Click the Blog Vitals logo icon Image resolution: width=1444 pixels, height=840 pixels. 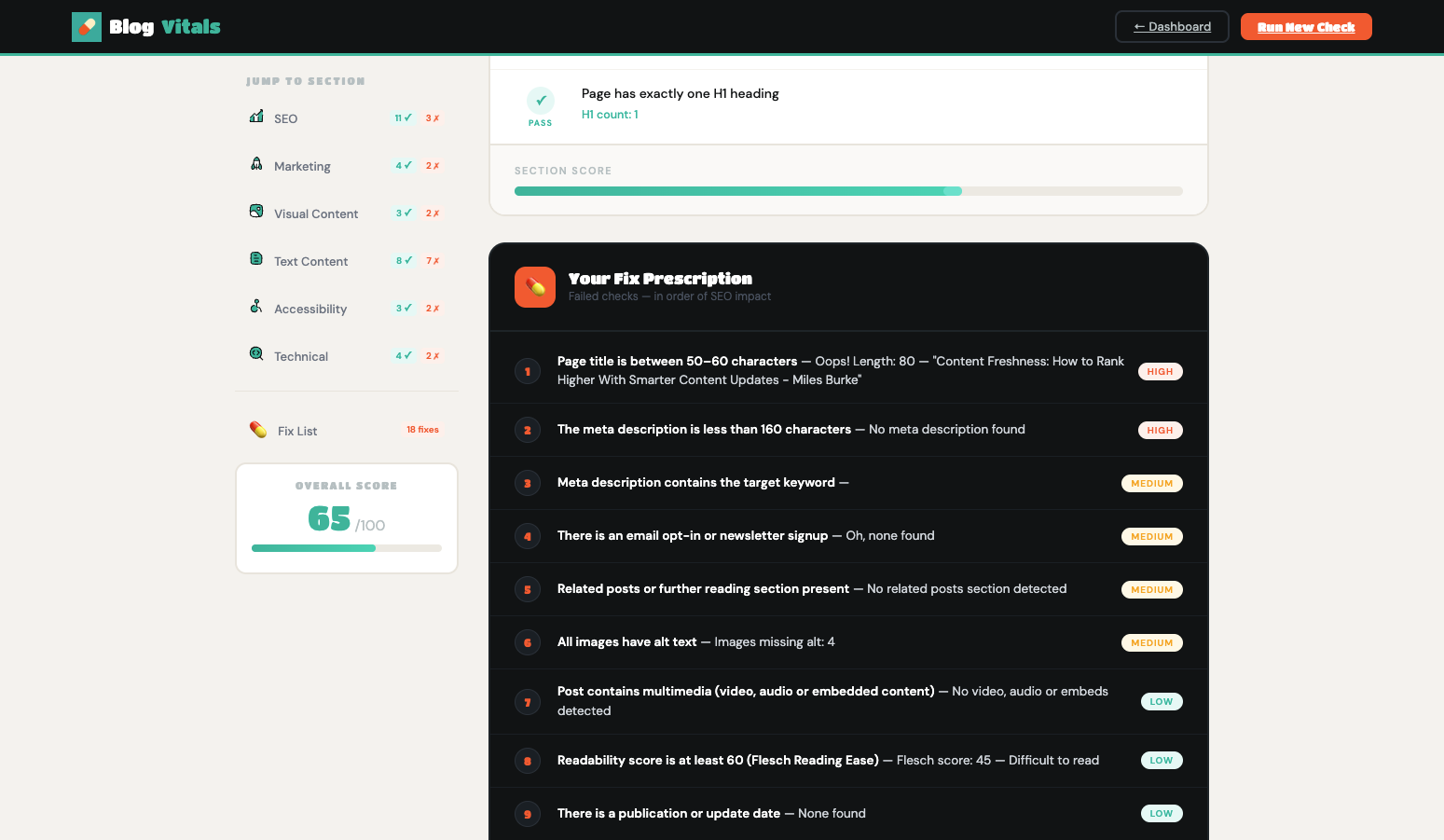[87, 27]
